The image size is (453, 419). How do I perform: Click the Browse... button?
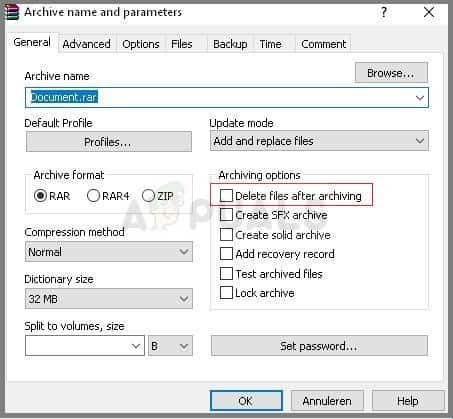pos(391,73)
